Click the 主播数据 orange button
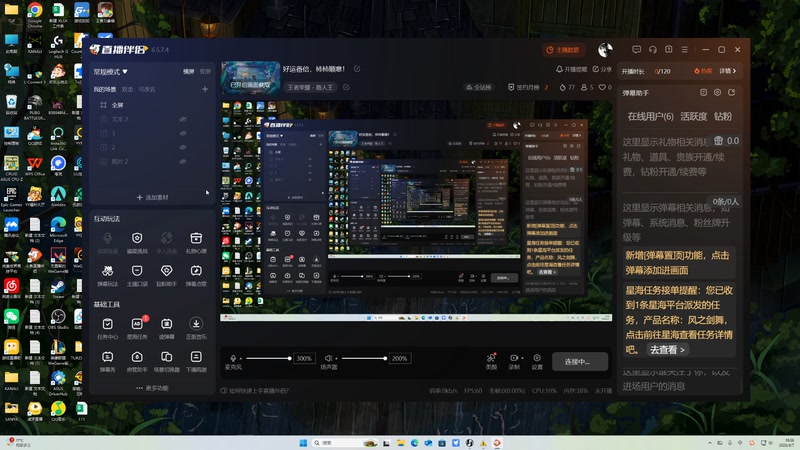This screenshot has height=450, width=800. click(563, 50)
